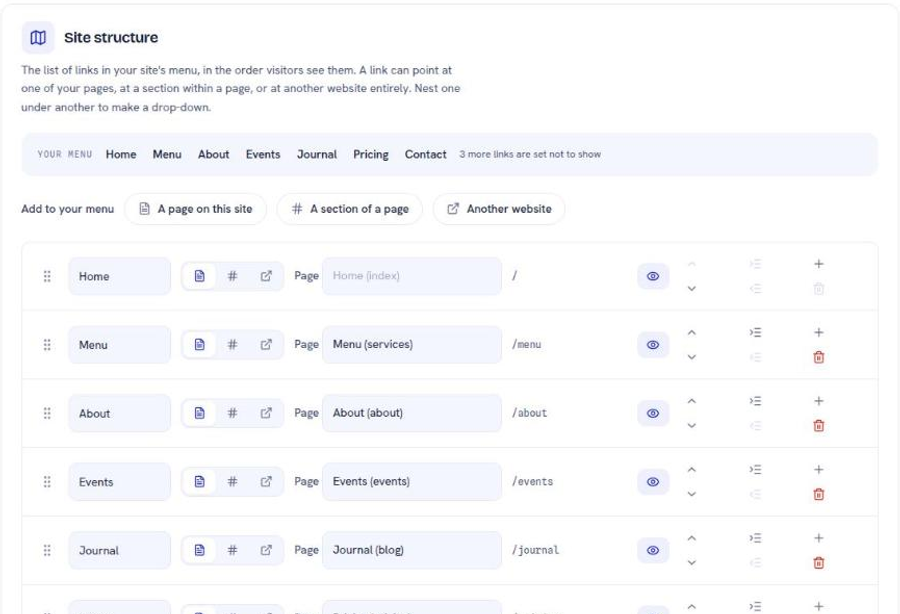Toggle visibility of the Home link

653,276
